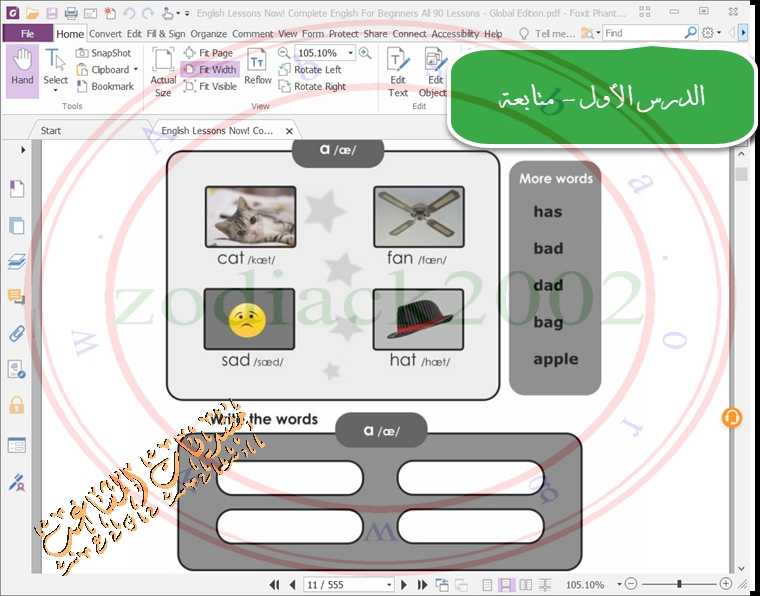Close the English Lessons Now document tab
Image resolution: width=760 pixels, height=596 pixels.
point(289,131)
